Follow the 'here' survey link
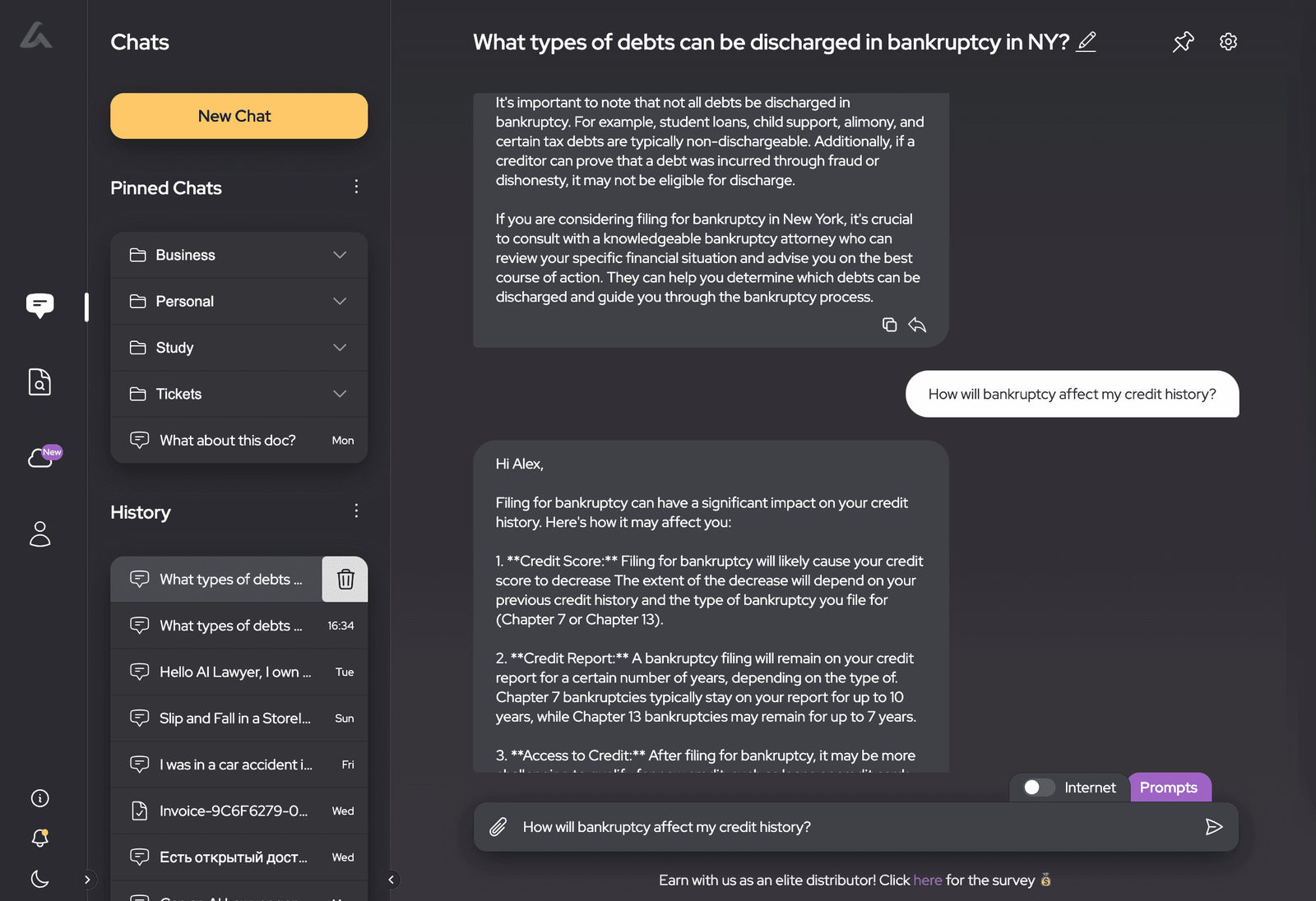Image resolution: width=1316 pixels, height=901 pixels. [x=928, y=880]
